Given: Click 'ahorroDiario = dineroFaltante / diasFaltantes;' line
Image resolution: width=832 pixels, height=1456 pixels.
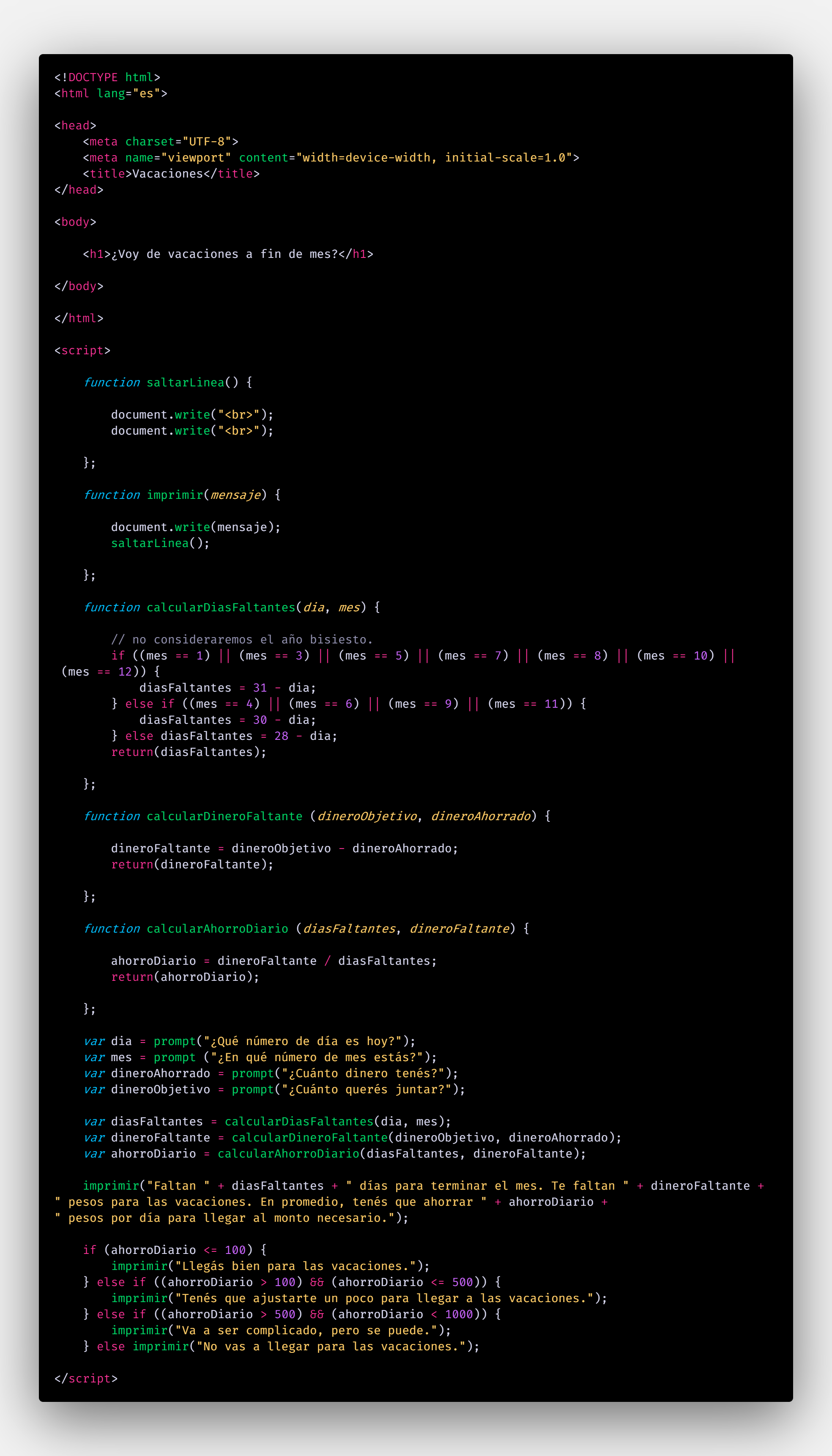Looking at the screenshot, I should pyautogui.click(x=274, y=961).
